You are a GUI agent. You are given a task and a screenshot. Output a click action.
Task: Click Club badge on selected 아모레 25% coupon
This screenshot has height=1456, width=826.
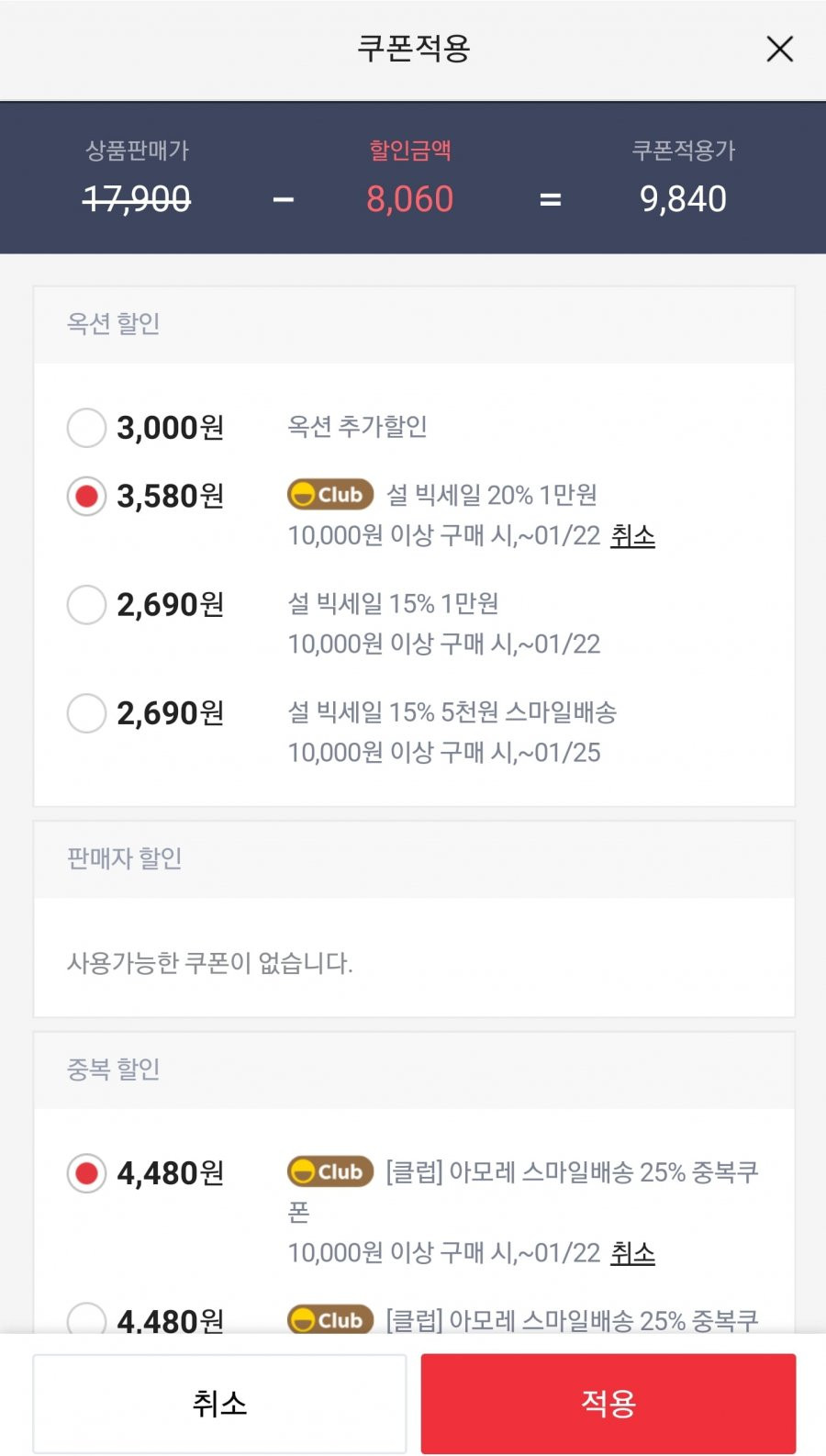point(330,1171)
